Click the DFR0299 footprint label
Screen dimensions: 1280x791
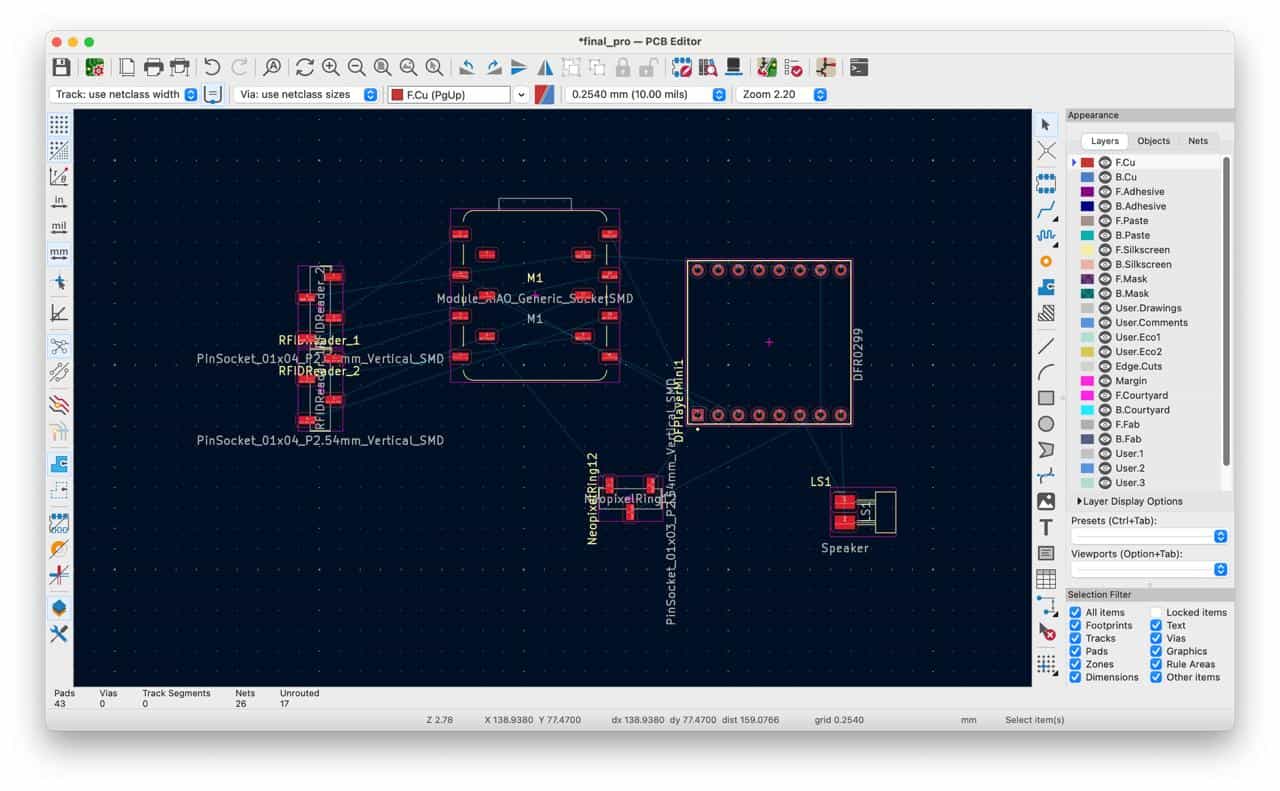coord(858,354)
